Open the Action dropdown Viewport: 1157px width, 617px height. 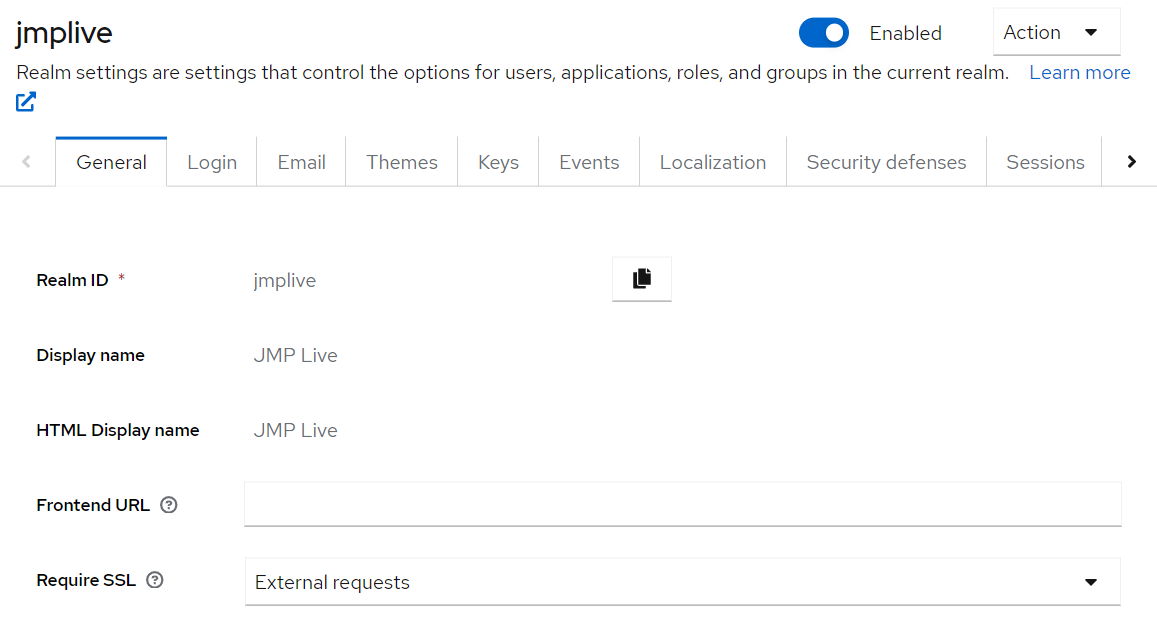(x=1056, y=32)
